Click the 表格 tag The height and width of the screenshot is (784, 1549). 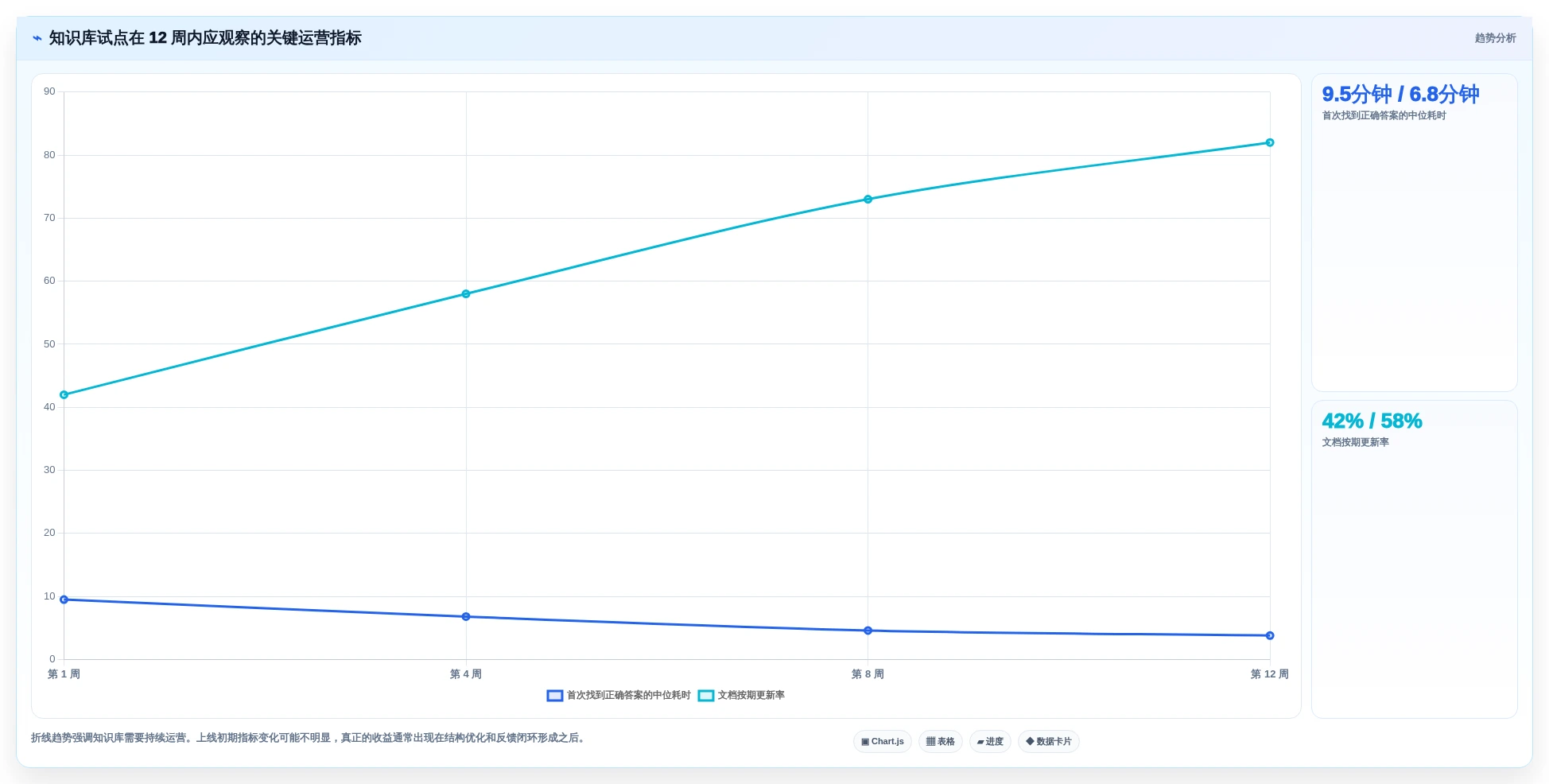coord(941,741)
